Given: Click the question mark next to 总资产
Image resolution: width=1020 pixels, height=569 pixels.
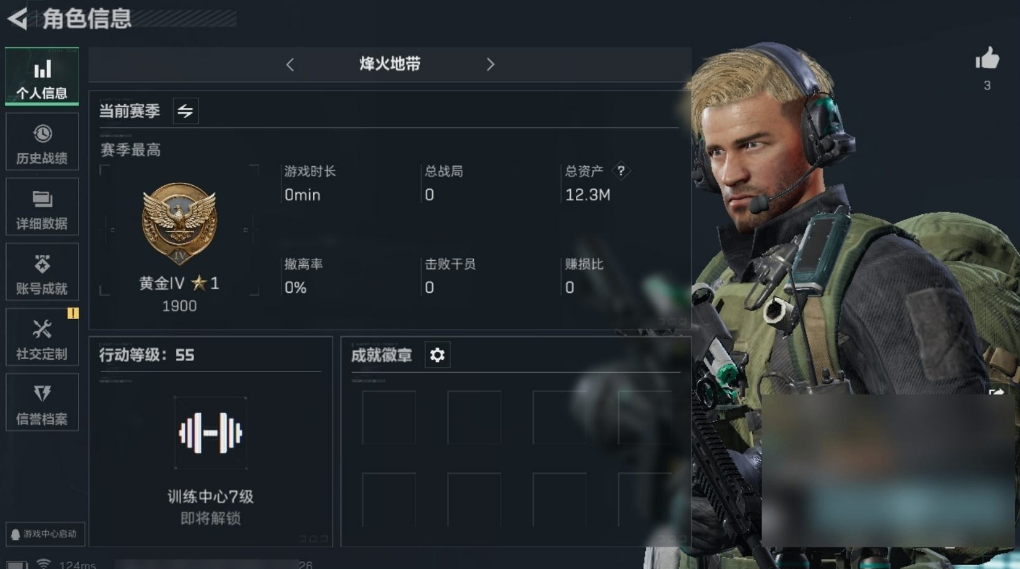Looking at the screenshot, I should pos(621,171).
